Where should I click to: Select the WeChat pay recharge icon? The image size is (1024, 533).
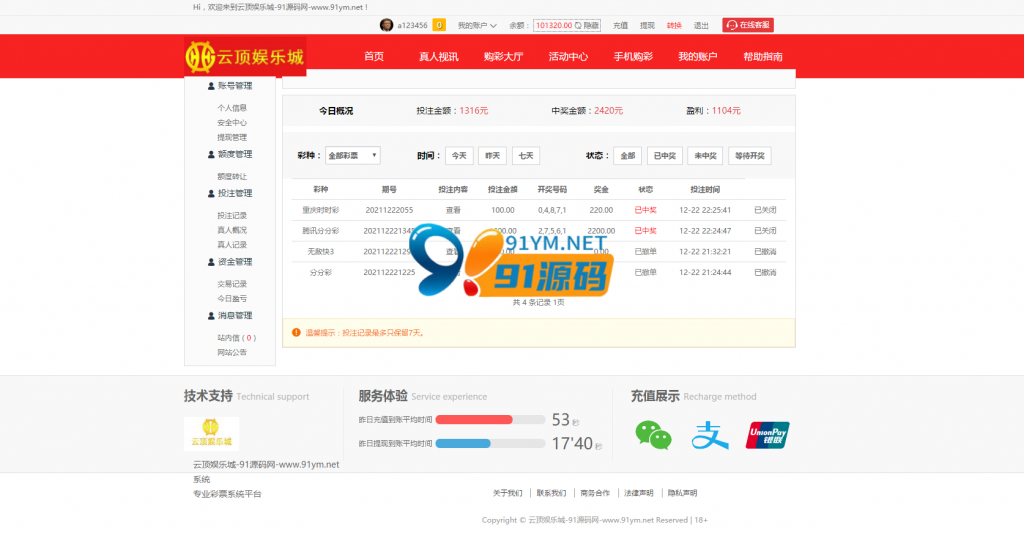click(653, 435)
